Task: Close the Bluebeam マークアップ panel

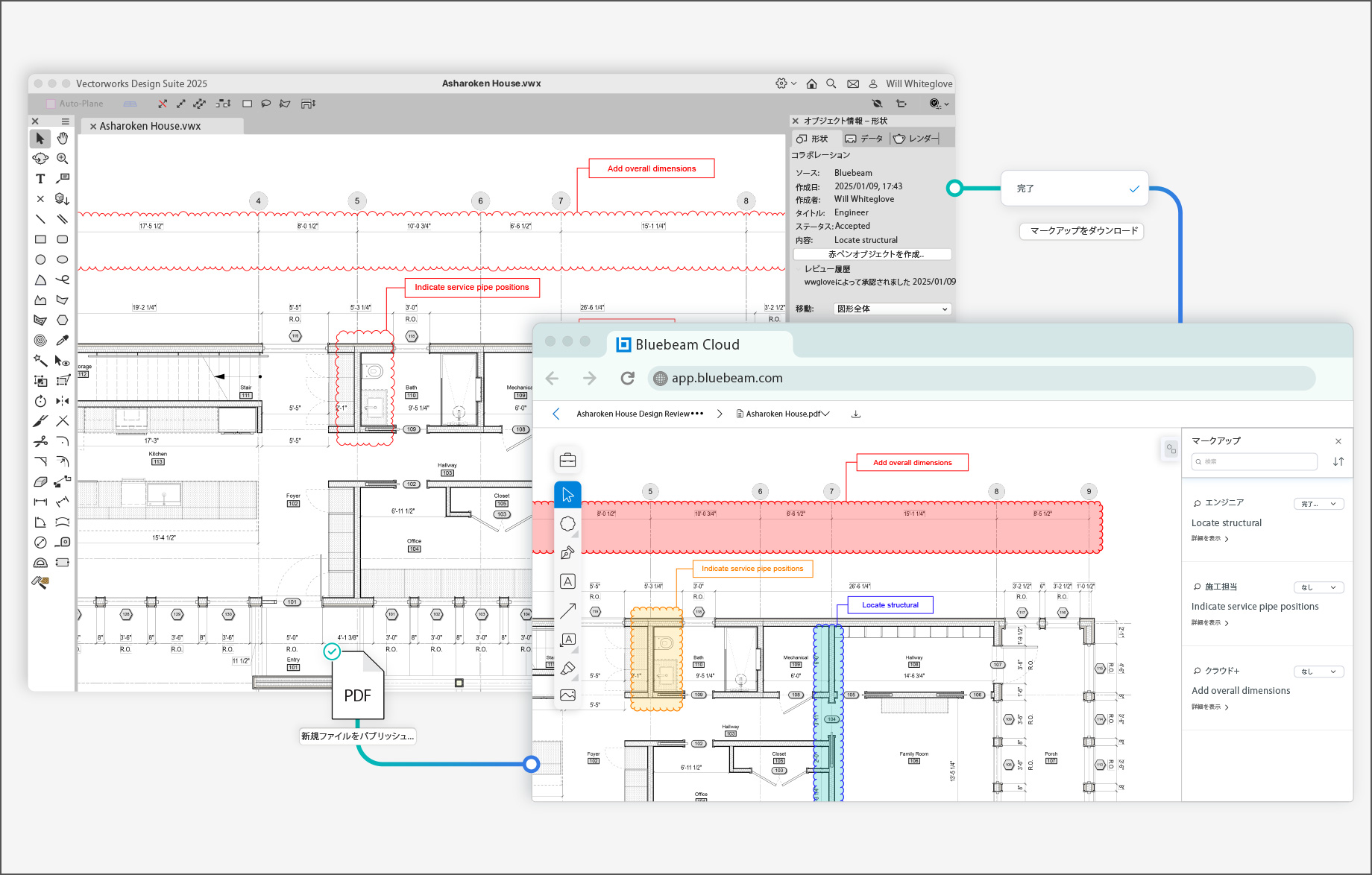Action: pos(1338,441)
